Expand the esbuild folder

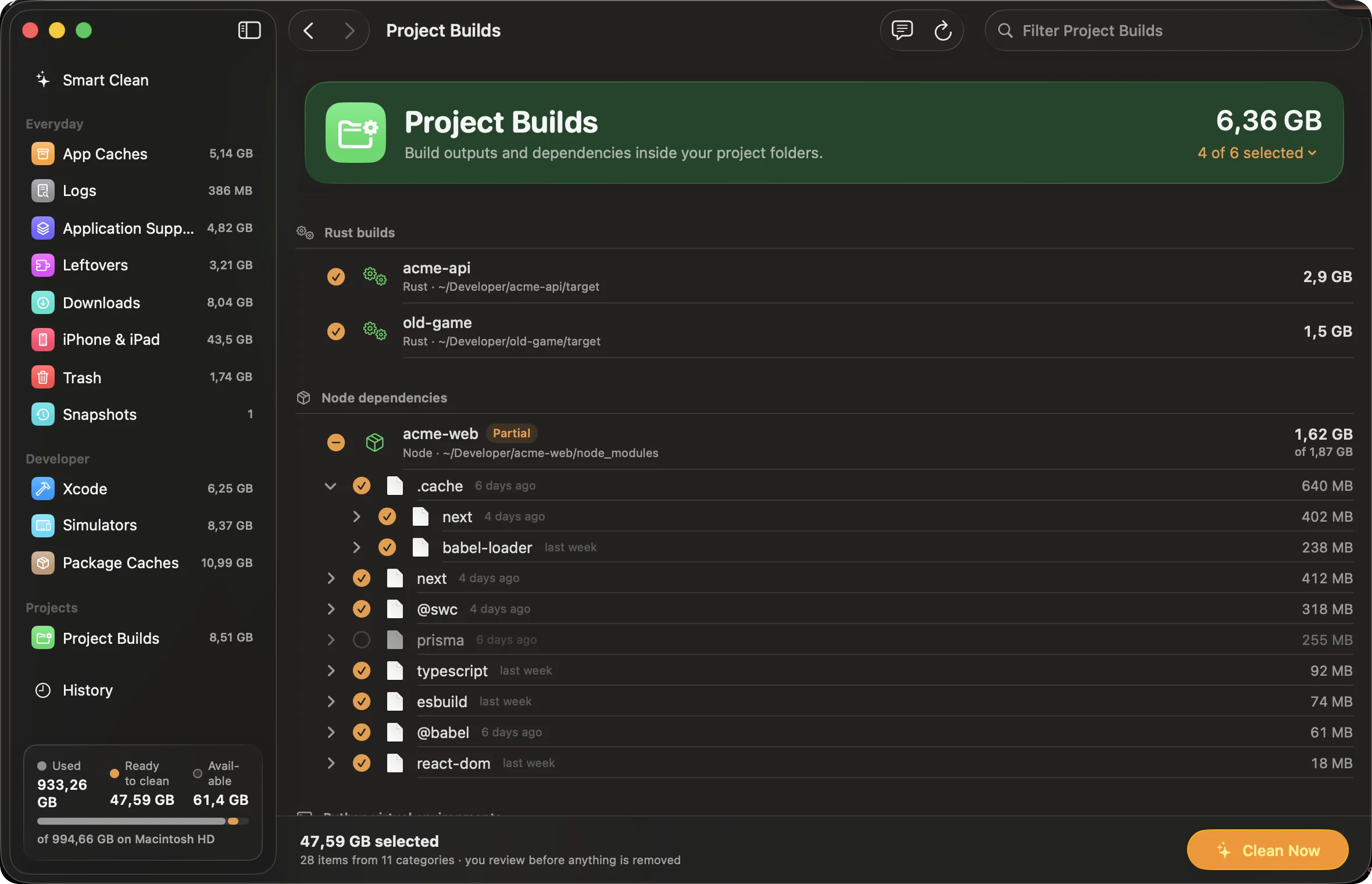click(331, 701)
